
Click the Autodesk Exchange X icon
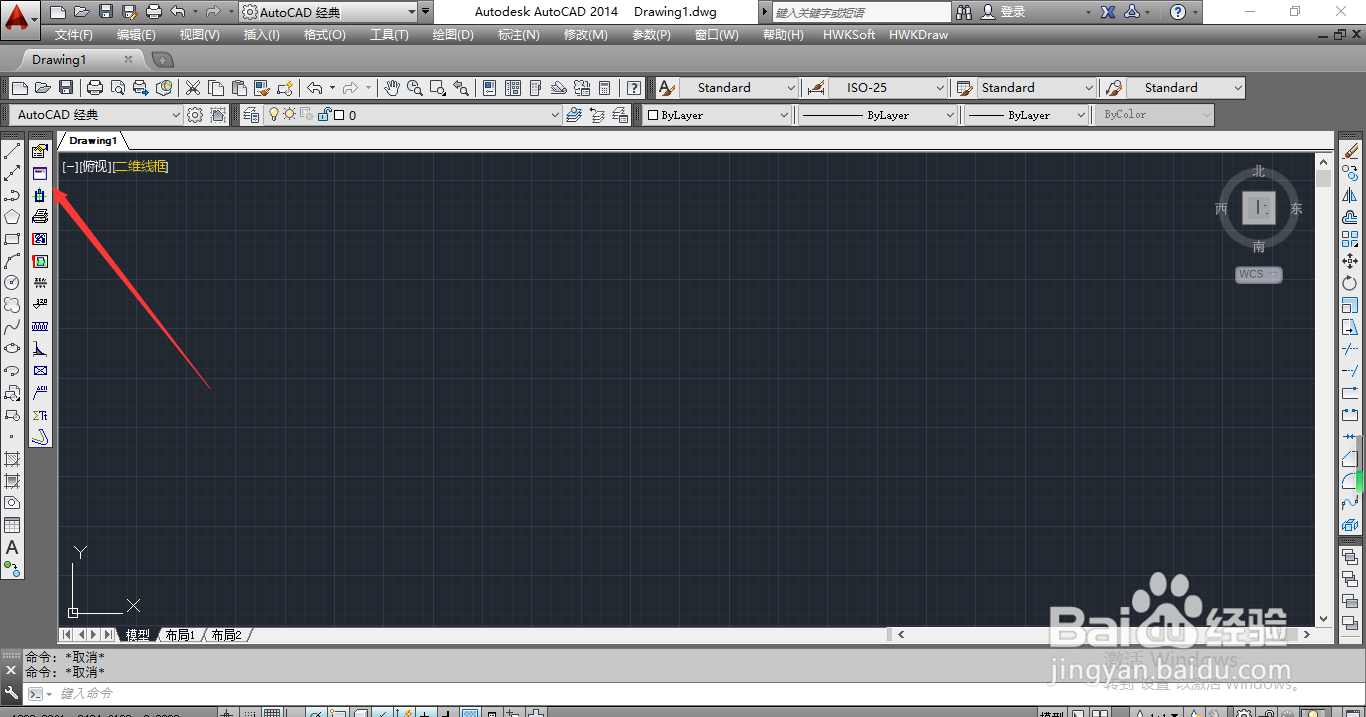pyautogui.click(x=1108, y=12)
